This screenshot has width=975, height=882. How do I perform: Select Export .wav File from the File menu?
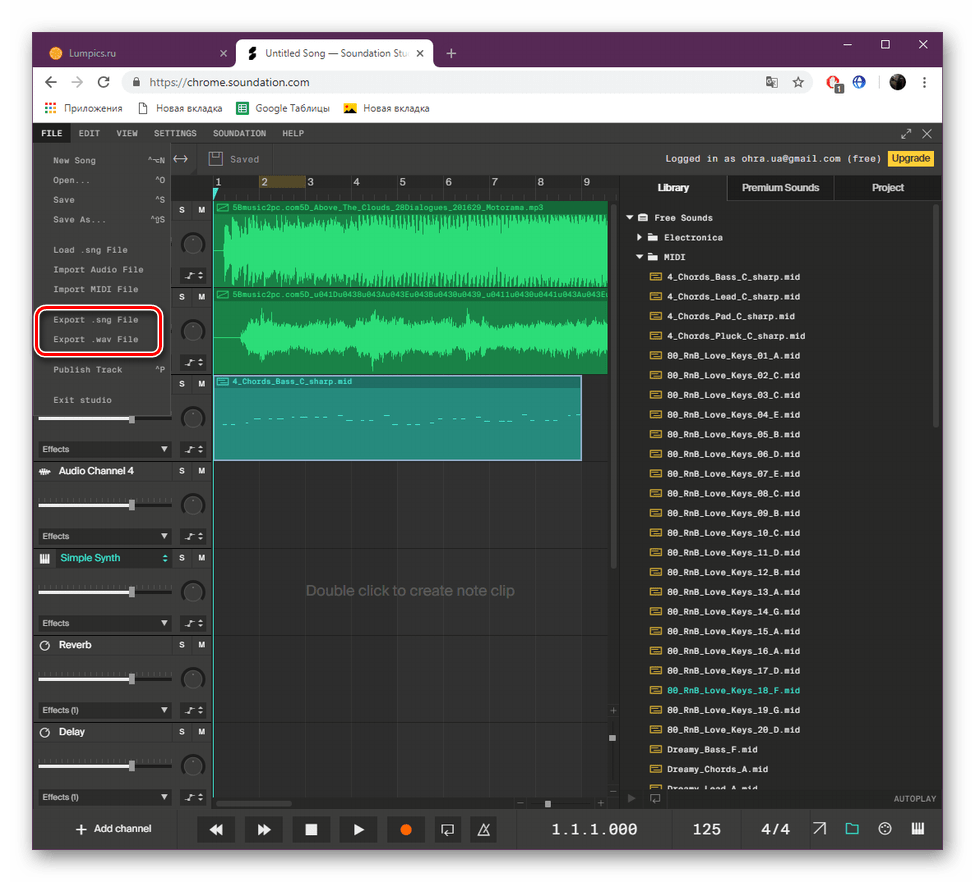point(97,339)
